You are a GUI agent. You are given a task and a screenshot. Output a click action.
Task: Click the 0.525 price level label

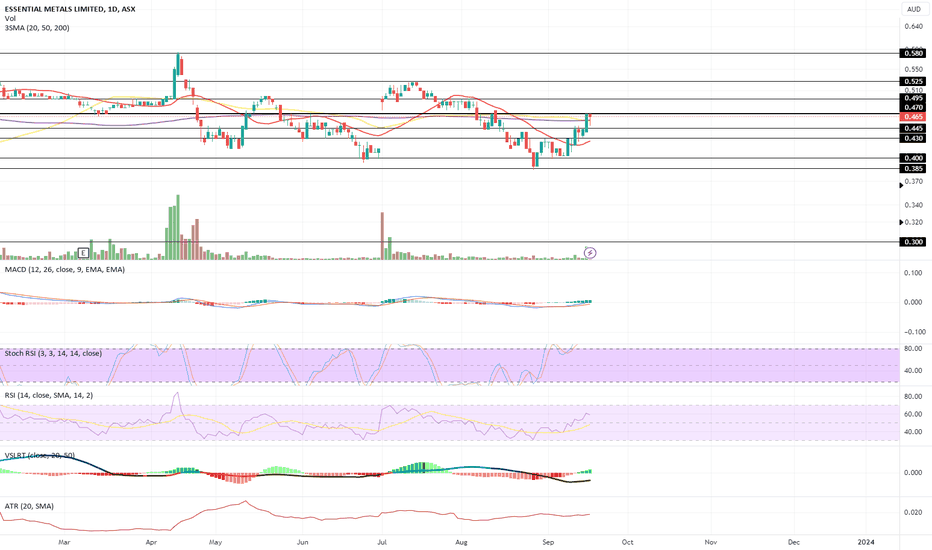tap(914, 81)
